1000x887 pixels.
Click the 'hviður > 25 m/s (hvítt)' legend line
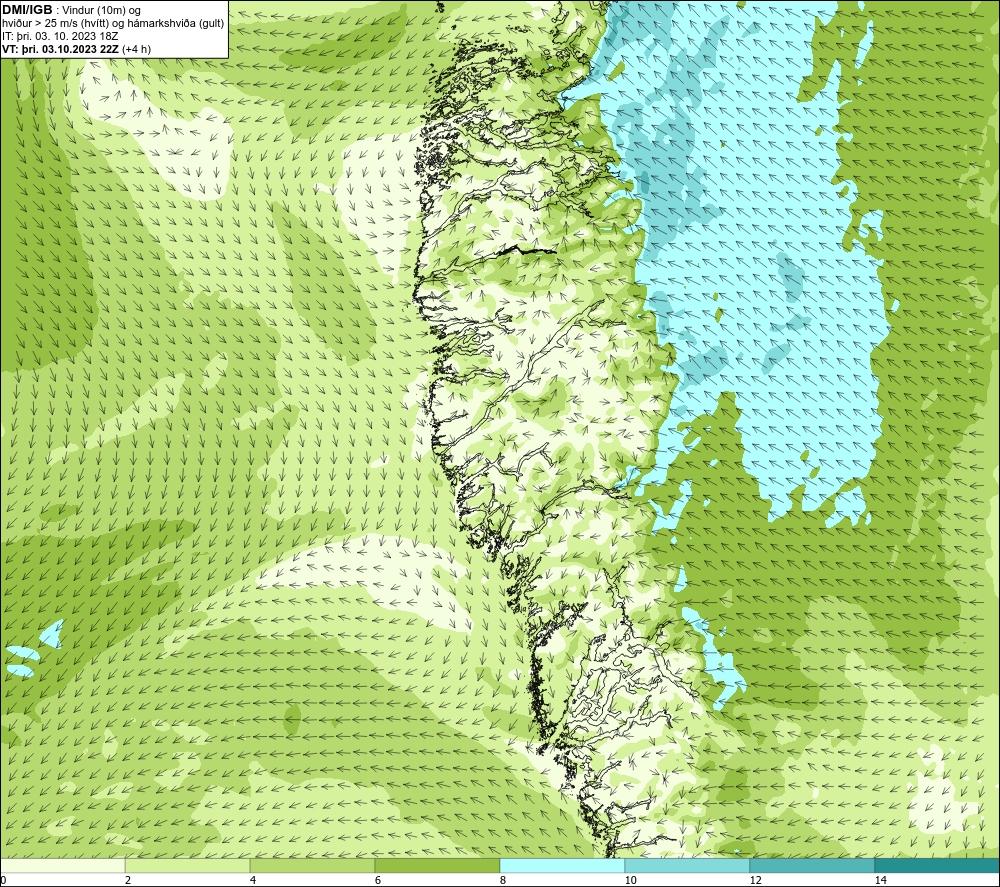tap(113, 24)
